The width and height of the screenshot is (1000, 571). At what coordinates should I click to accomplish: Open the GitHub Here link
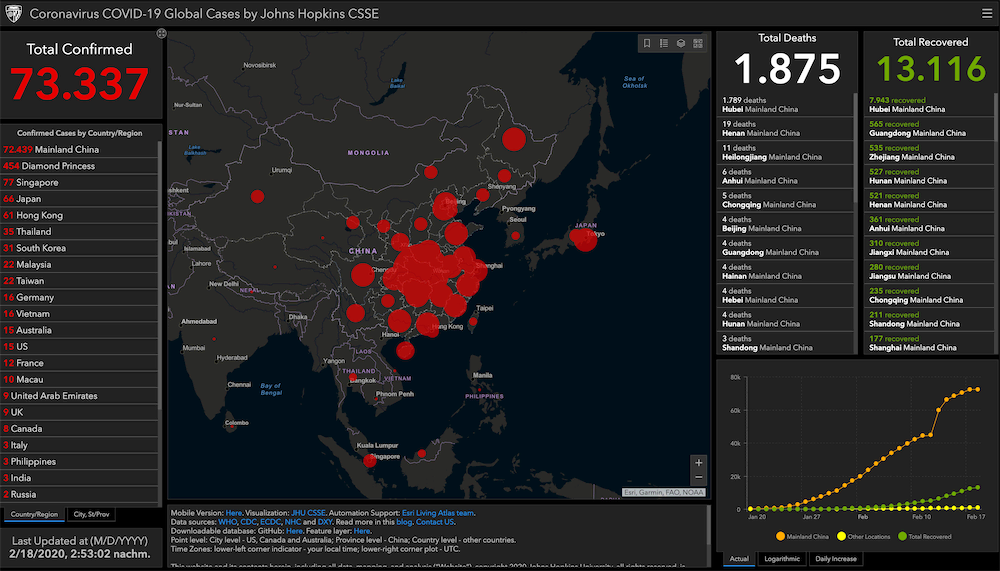point(294,531)
